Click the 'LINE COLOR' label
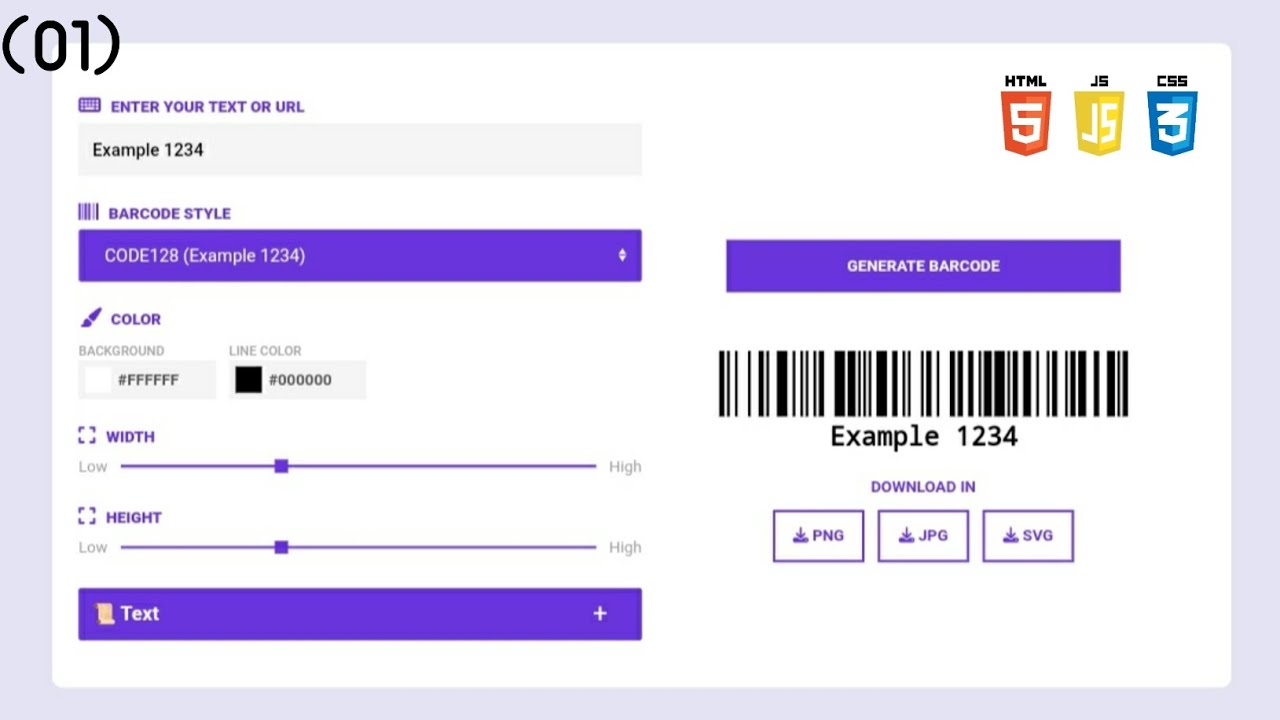This screenshot has width=1280, height=720. [265, 351]
